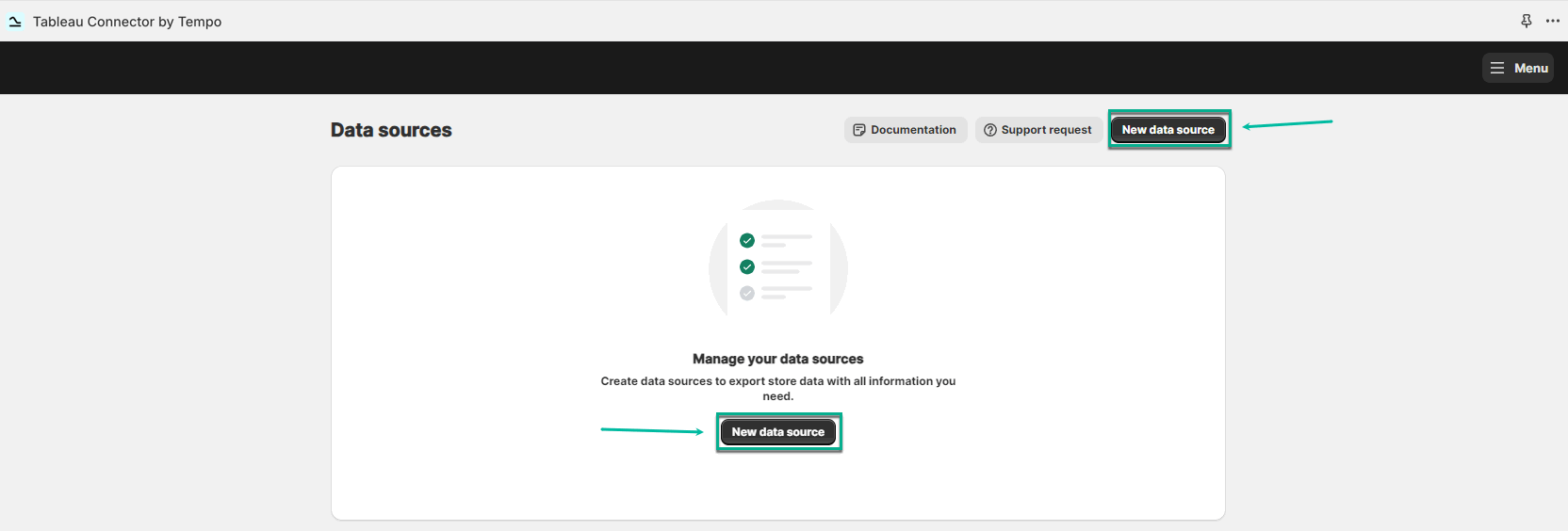Click the top New data source button
Screen dimensions: 1568x531
click(x=1168, y=130)
